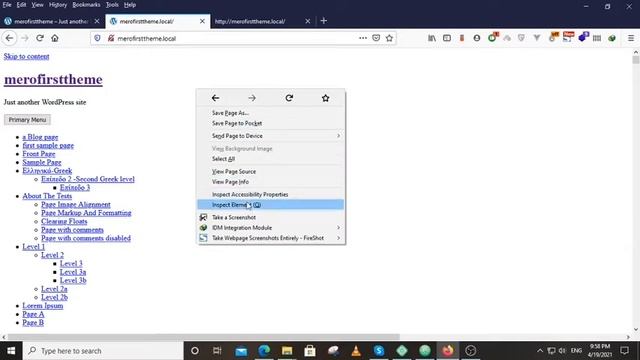Click the Reload button in browser toolbar
Image resolution: width=640 pixels, height=360 pixels.
40,38
